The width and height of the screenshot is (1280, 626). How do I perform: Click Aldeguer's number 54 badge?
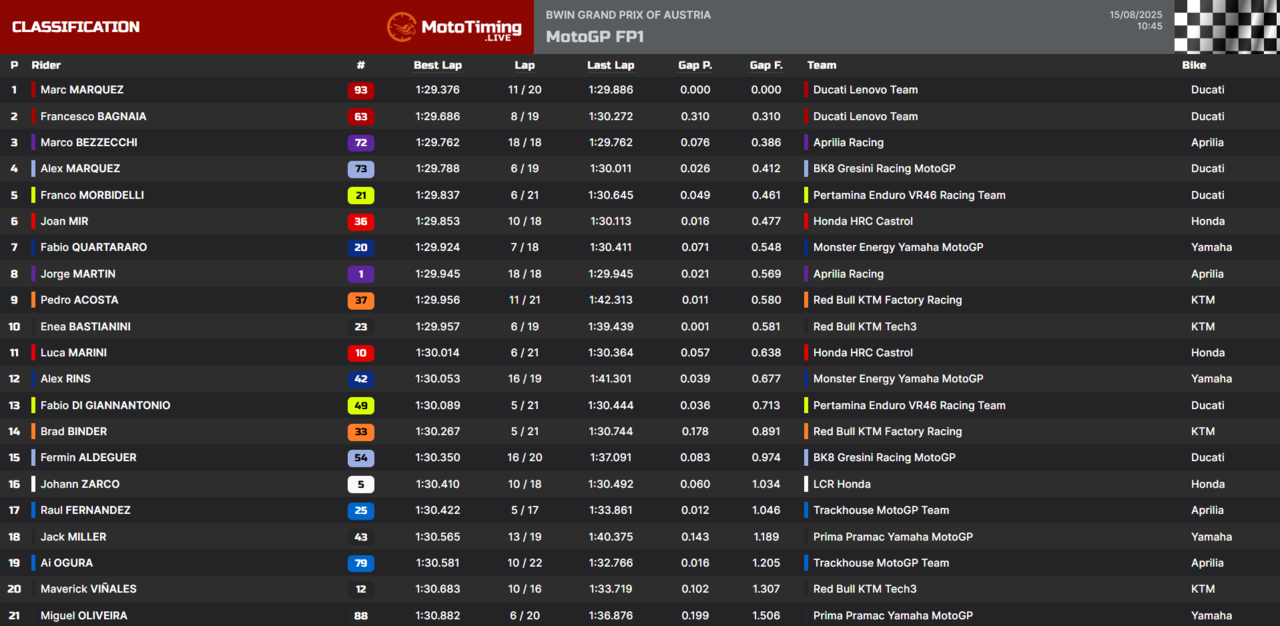tap(361, 458)
